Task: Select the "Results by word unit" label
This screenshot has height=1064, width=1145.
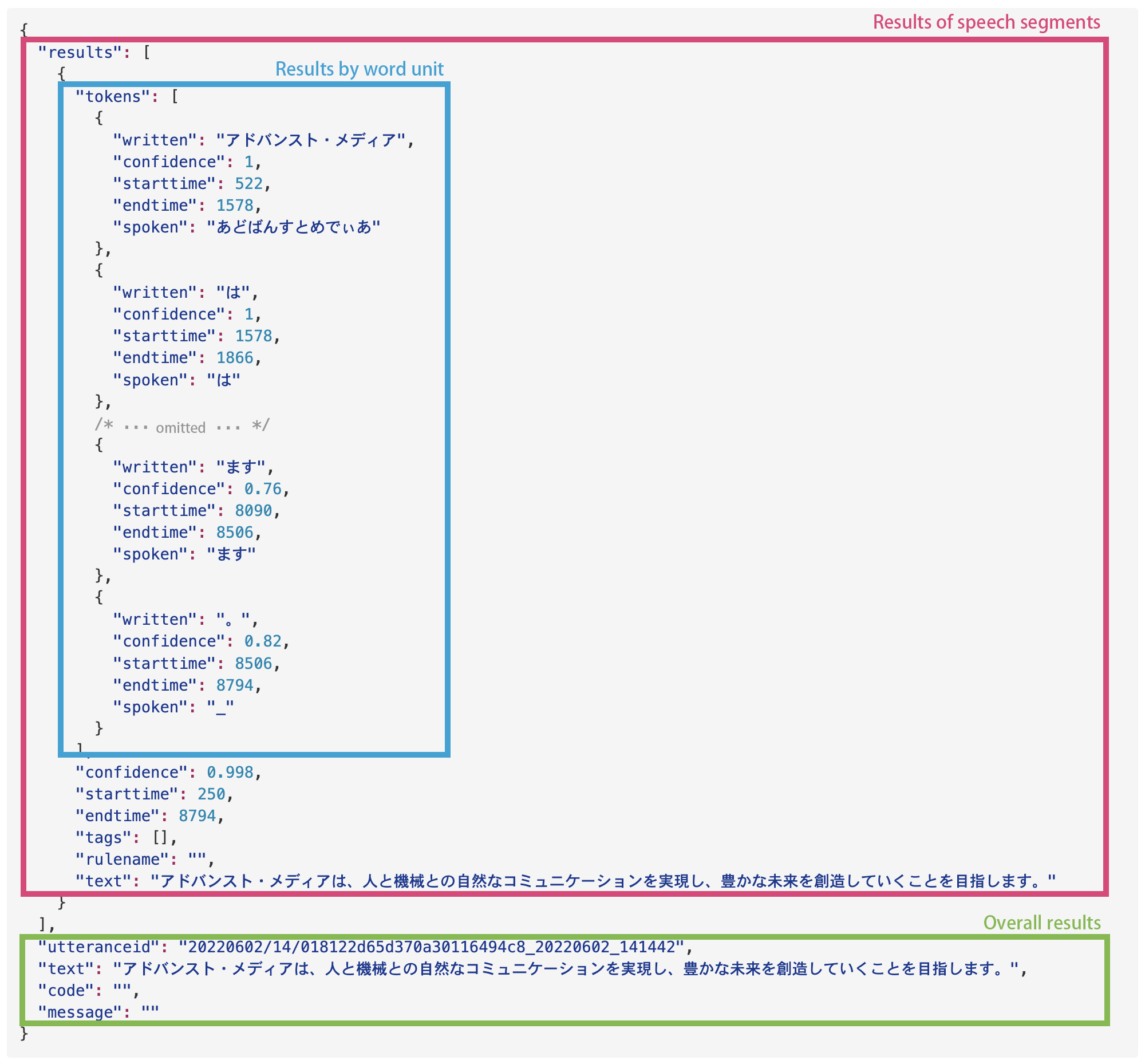Action: [359, 69]
